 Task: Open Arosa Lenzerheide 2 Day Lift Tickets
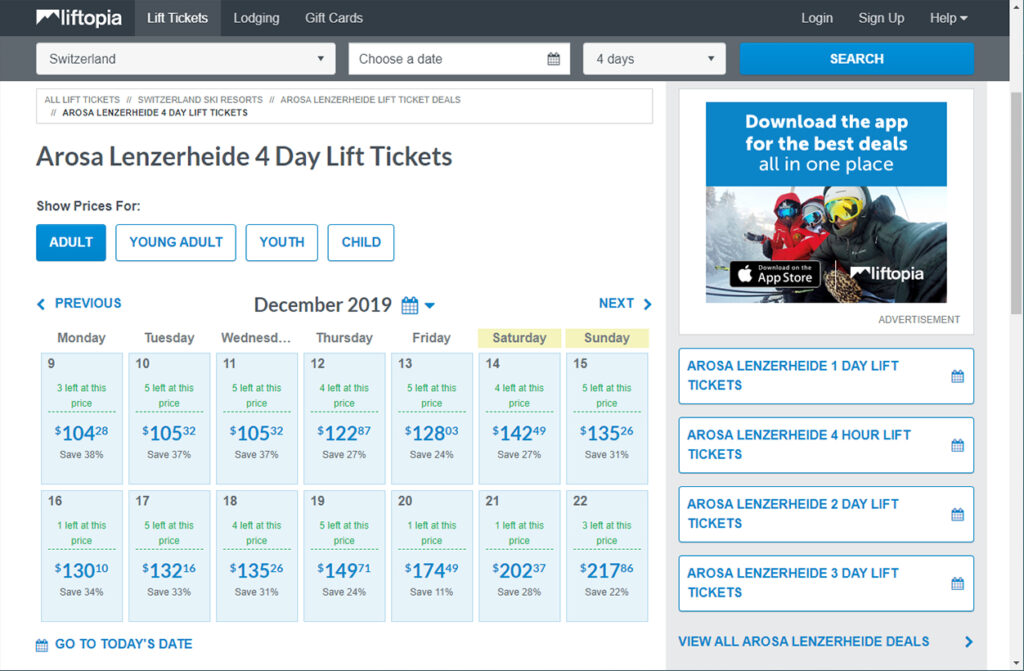(826, 514)
